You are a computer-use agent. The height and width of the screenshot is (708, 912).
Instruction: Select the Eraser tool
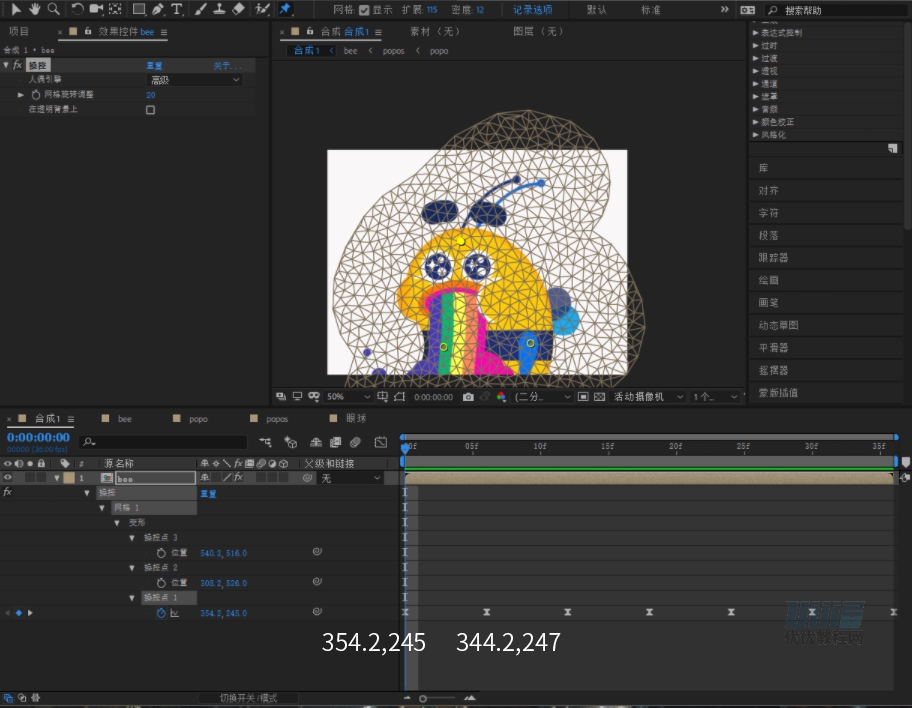click(x=238, y=9)
